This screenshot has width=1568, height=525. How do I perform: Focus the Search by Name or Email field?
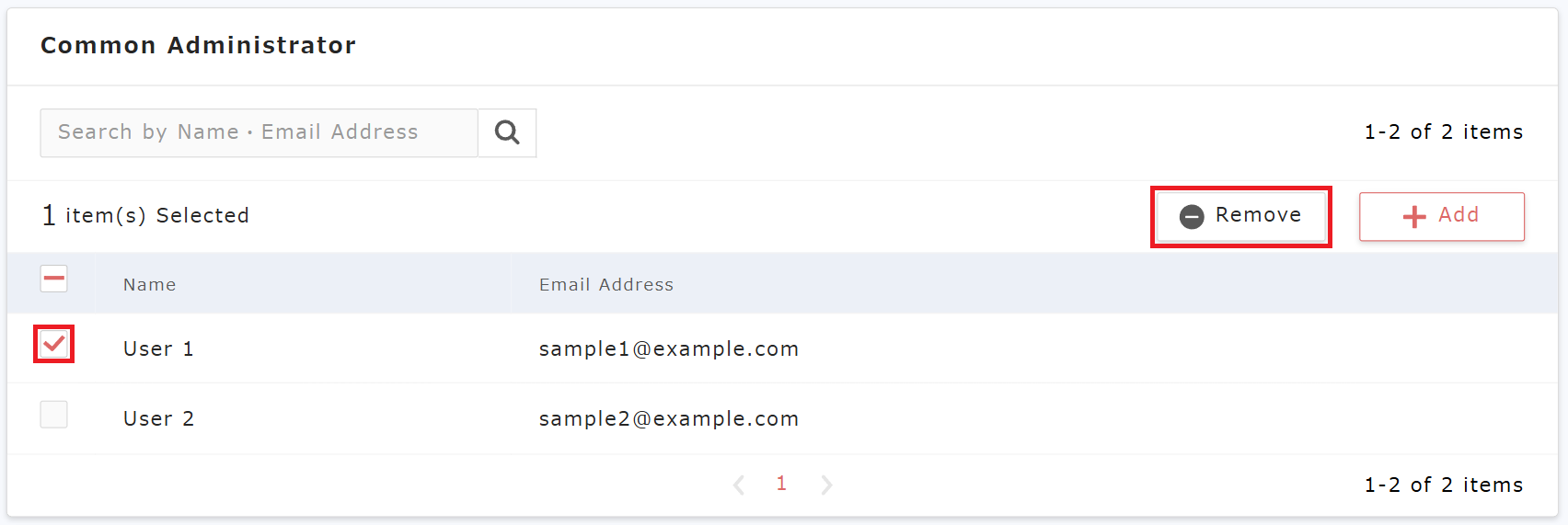[259, 132]
